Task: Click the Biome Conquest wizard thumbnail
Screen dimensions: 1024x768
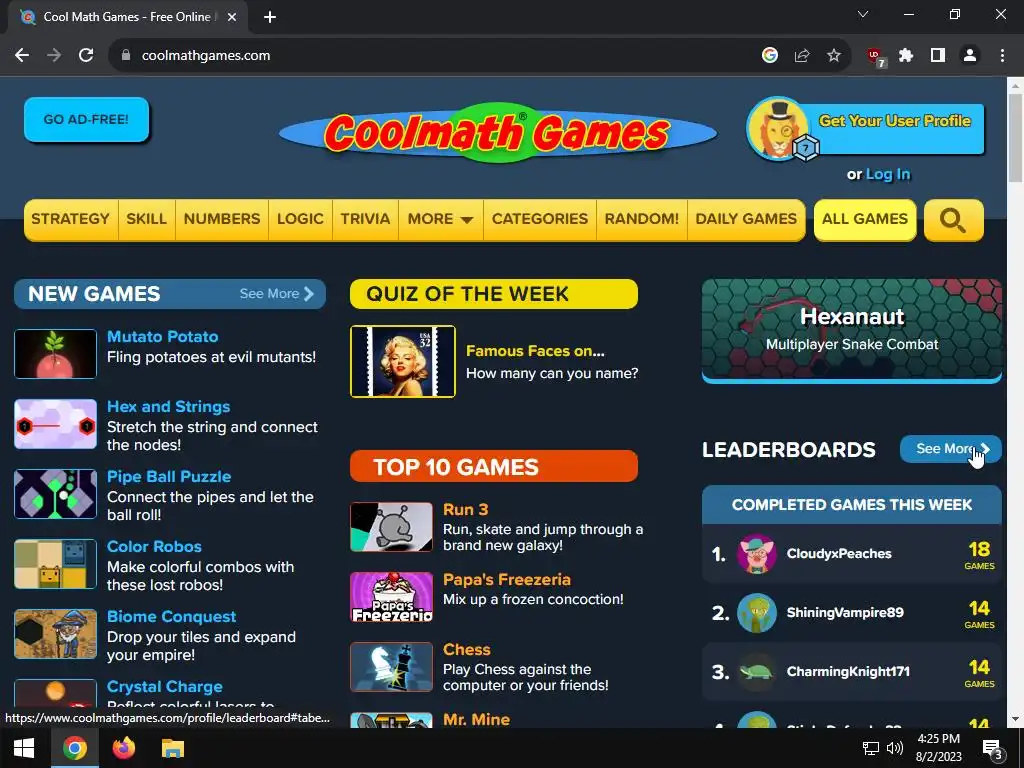Action: coord(56,634)
